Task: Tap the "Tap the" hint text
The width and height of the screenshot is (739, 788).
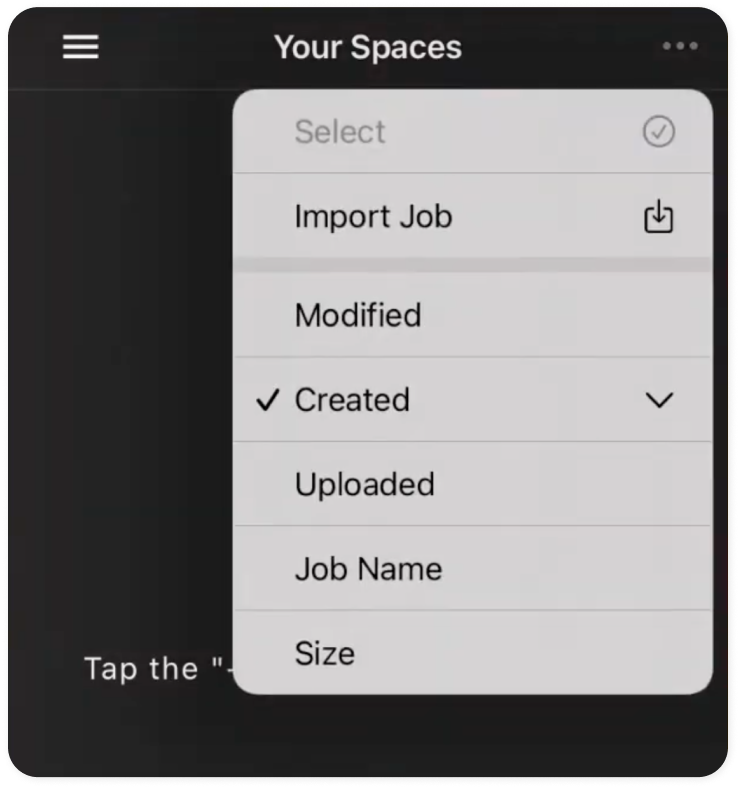Action: (x=141, y=669)
